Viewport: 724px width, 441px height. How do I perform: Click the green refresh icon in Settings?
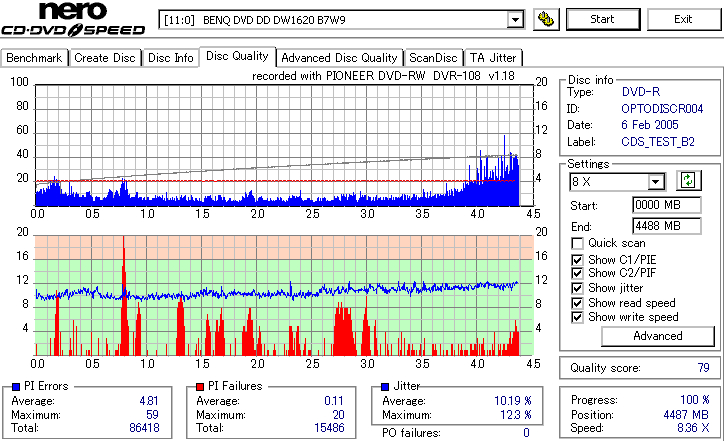coord(688,181)
